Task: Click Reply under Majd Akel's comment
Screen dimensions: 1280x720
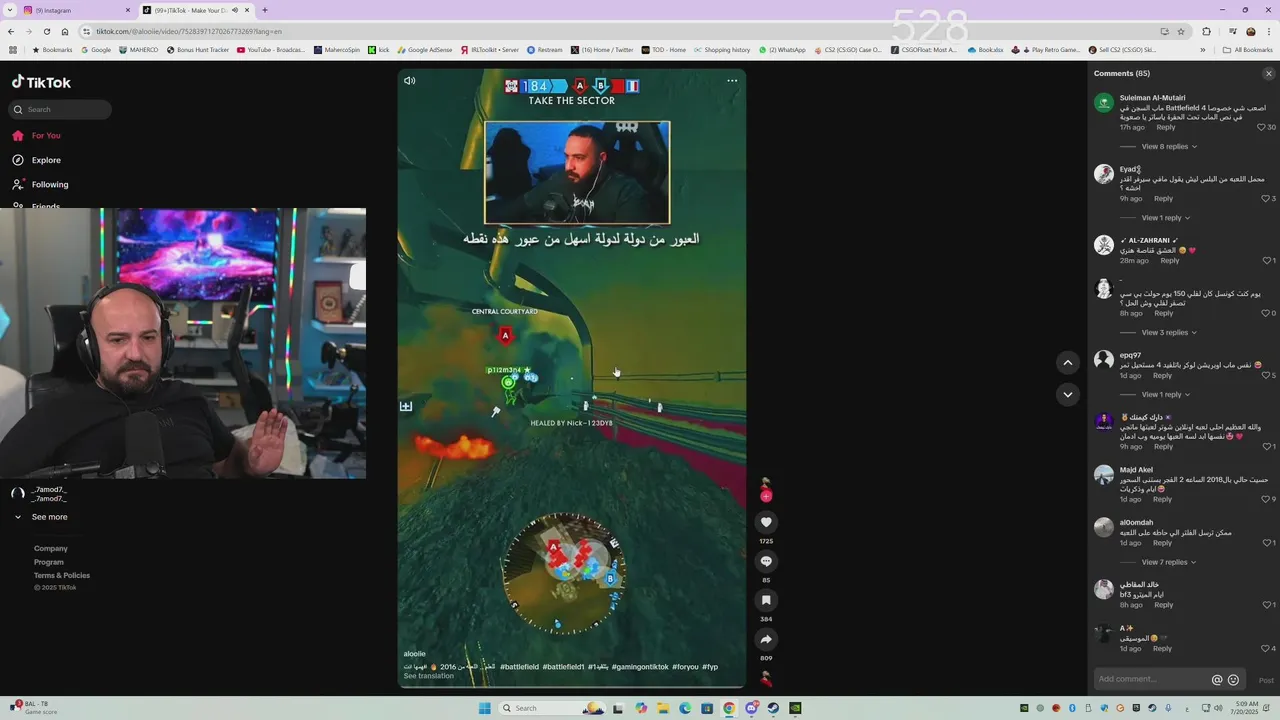Action: pos(1162,499)
